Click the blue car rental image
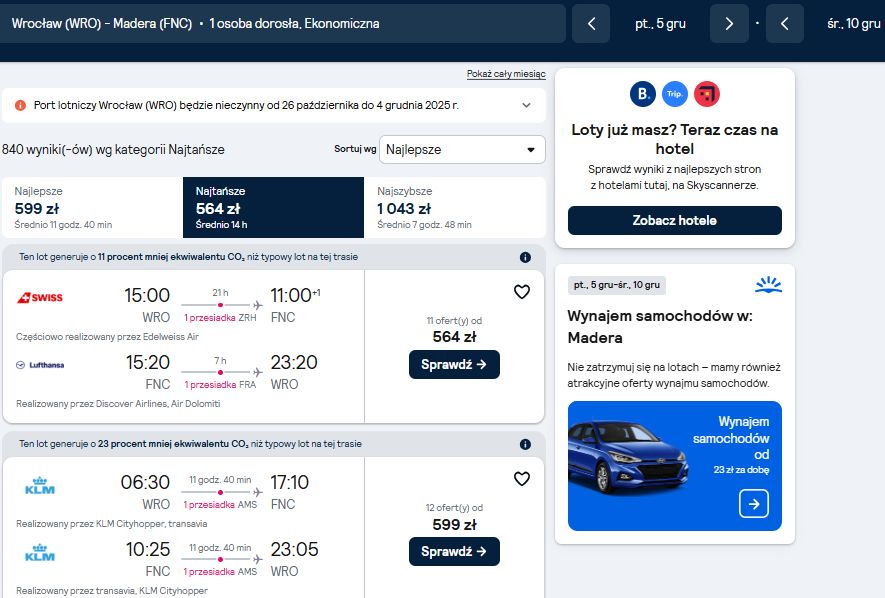The width and height of the screenshot is (885, 598). click(x=628, y=458)
